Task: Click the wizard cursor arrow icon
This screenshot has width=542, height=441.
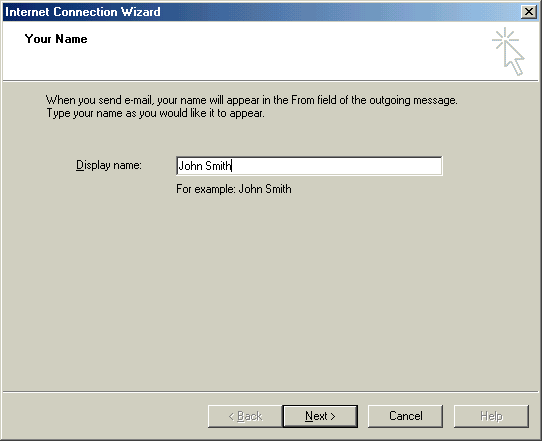Action: click(x=514, y=59)
